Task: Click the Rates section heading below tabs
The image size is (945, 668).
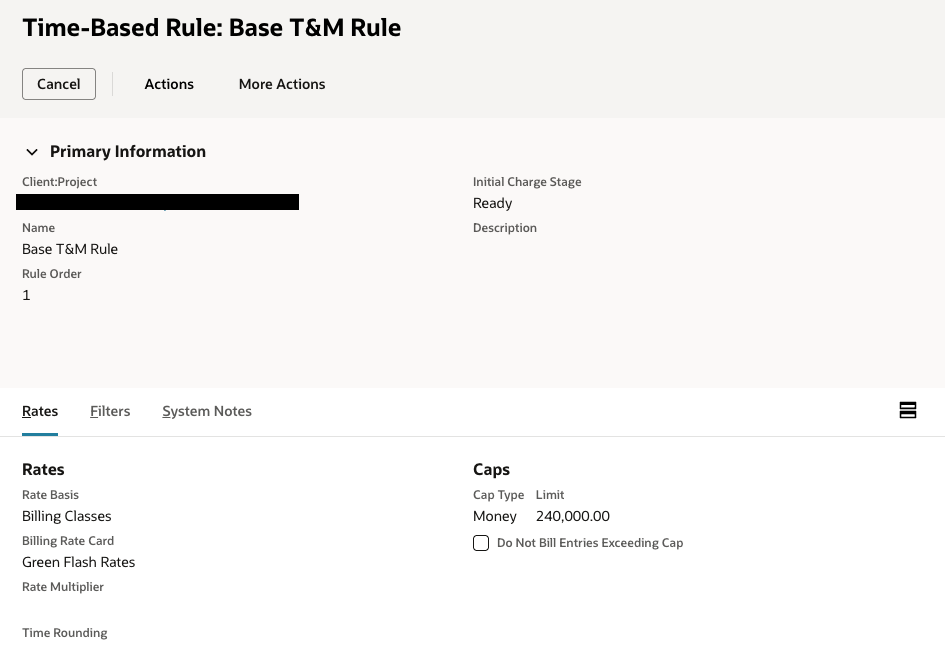Action: point(43,469)
